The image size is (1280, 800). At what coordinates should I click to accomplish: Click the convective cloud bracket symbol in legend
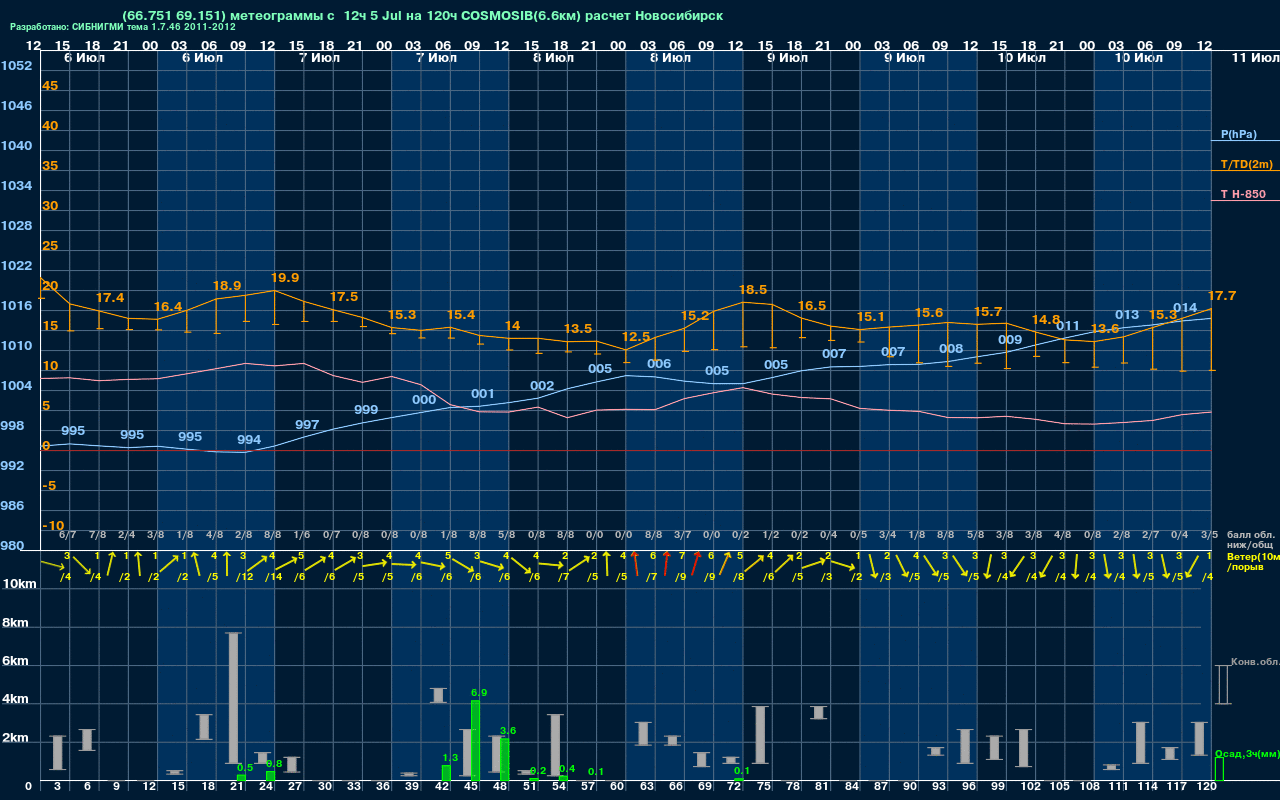point(1222,685)
